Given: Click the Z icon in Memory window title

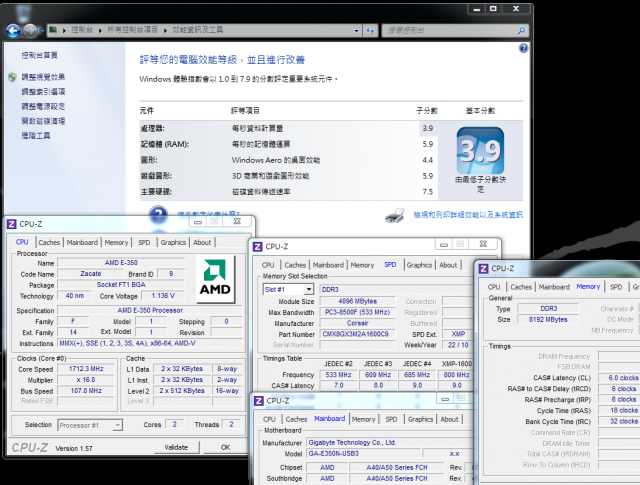Looking at the screenshot, I should pyautogui.click(x=483, y=269).
